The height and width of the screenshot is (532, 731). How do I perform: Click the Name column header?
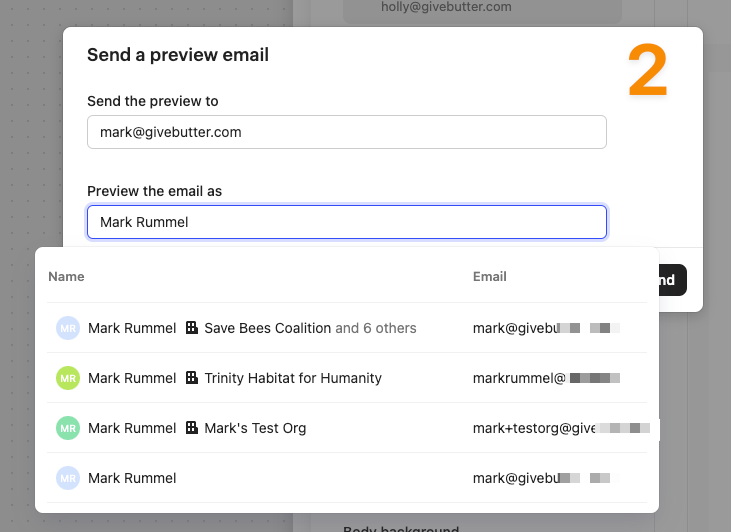(66, 276)
